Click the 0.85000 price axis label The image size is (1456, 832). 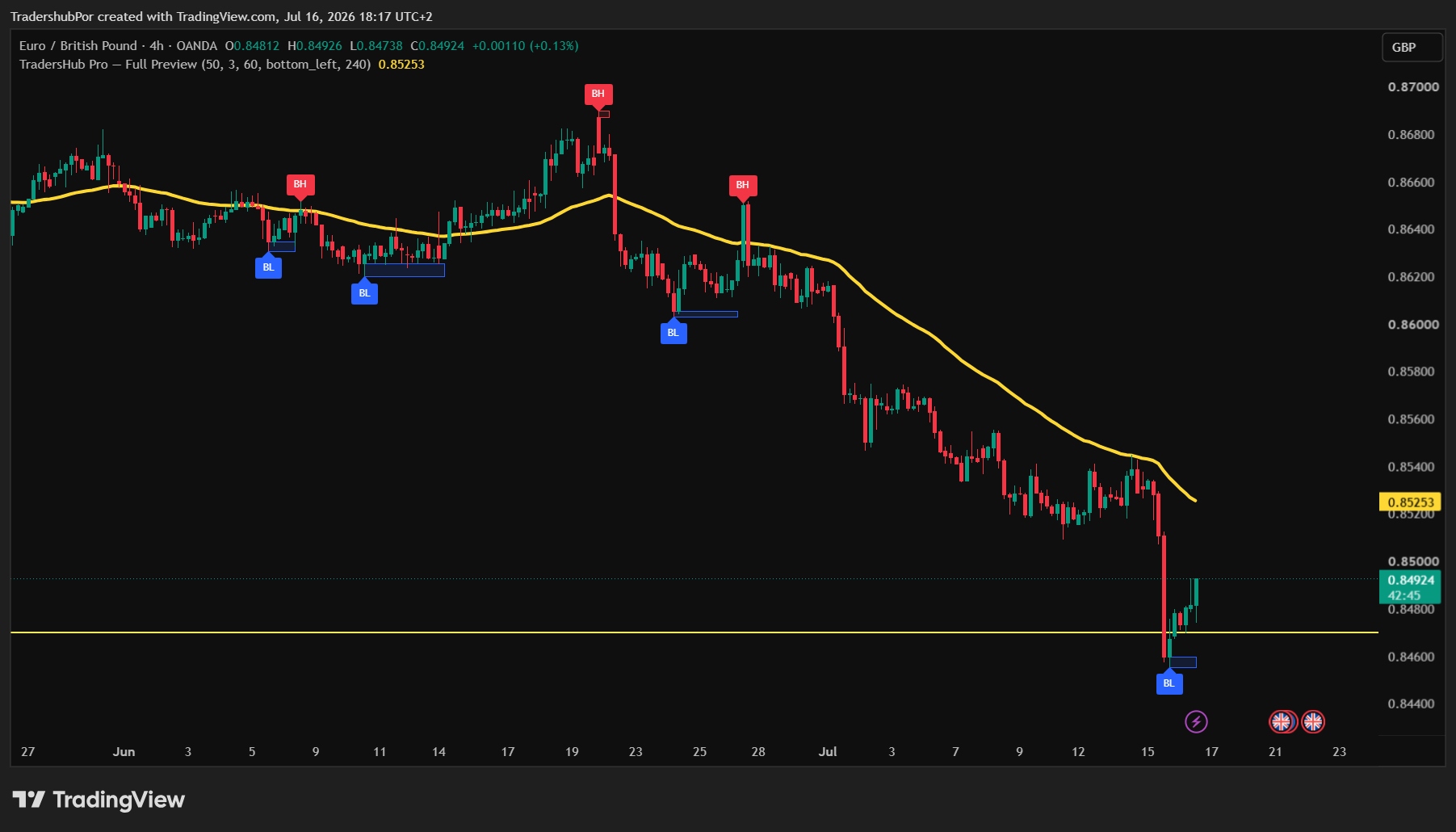pos(1413,561)
